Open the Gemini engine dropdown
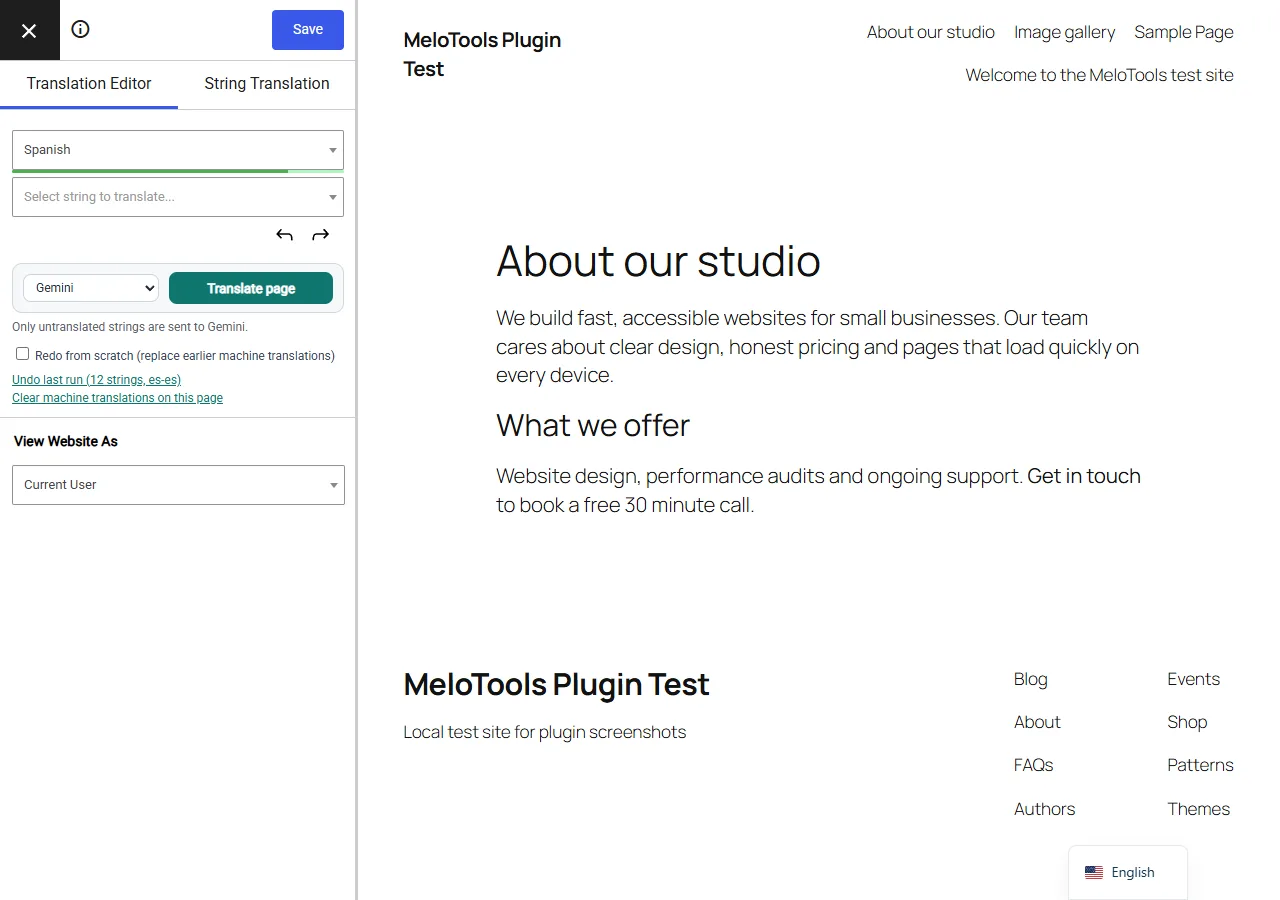The width and height of the screenshot is (1280, 900). [x=91, y=288]
